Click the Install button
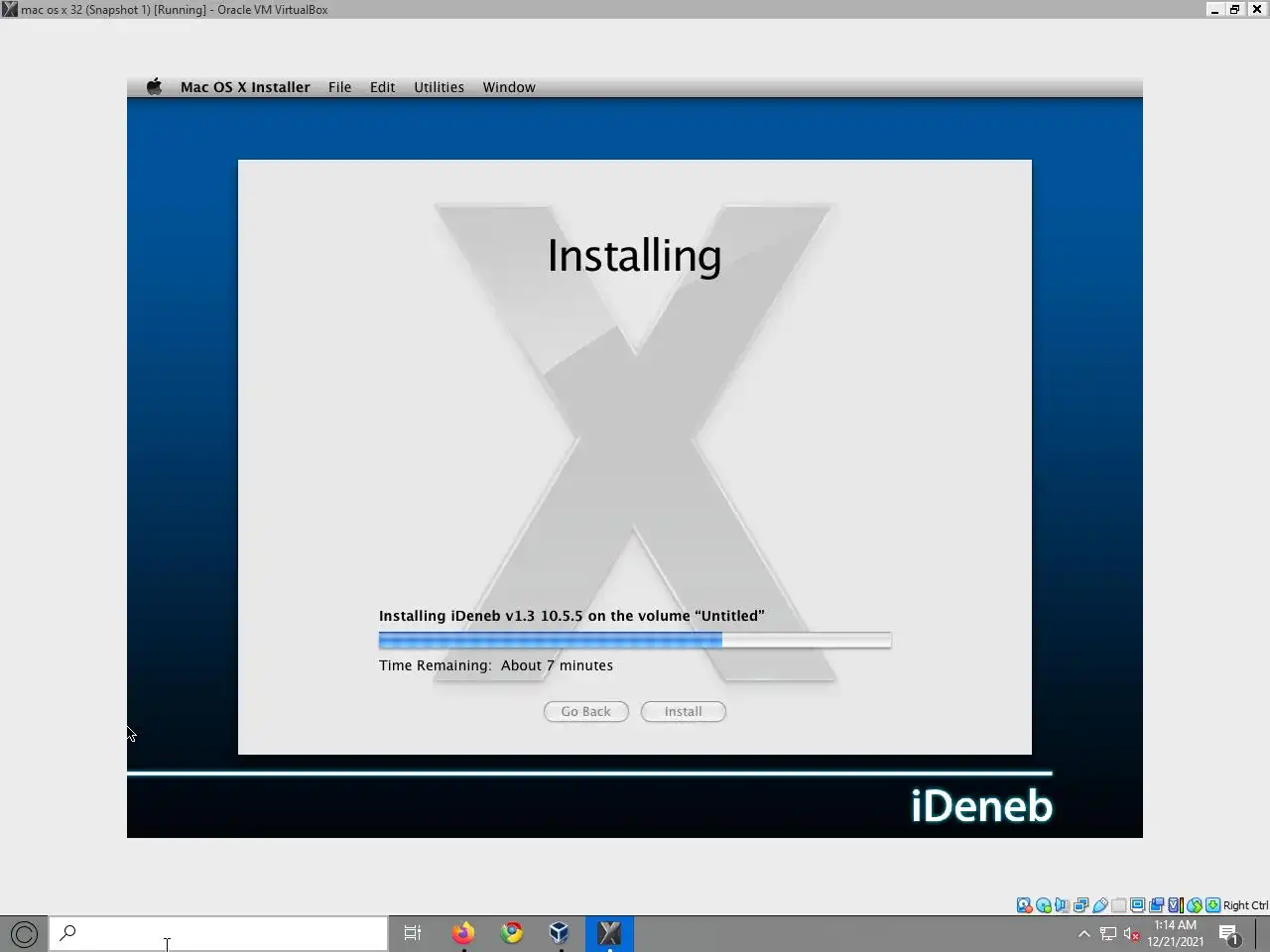Screen dimensions: 1270x952 point(683,711)
